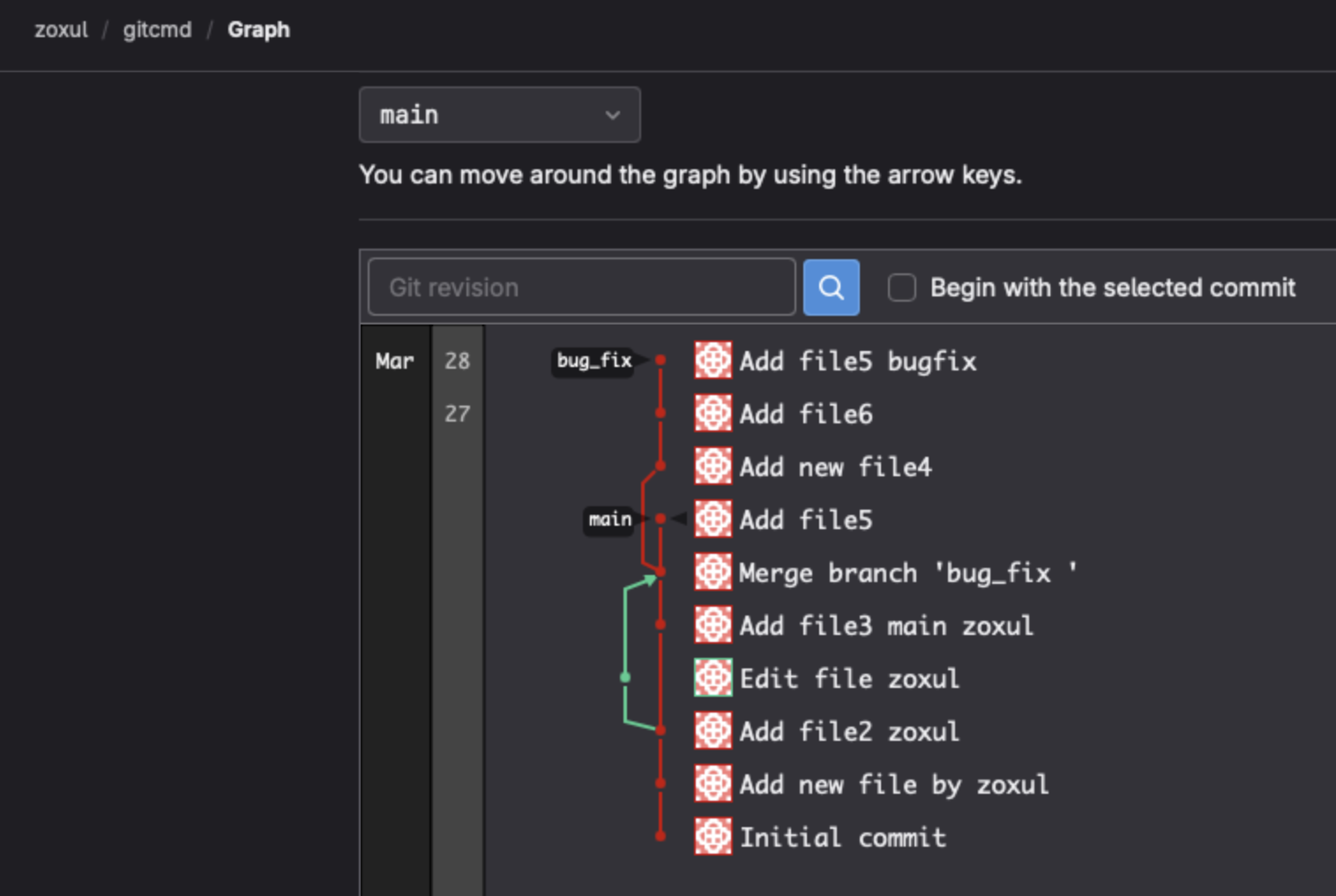Click green-bordered avatar for 'Edit file zoxul'
The width and height of the screenshot is (1336, 896).
pyautogui.click(x=713, y=677)
